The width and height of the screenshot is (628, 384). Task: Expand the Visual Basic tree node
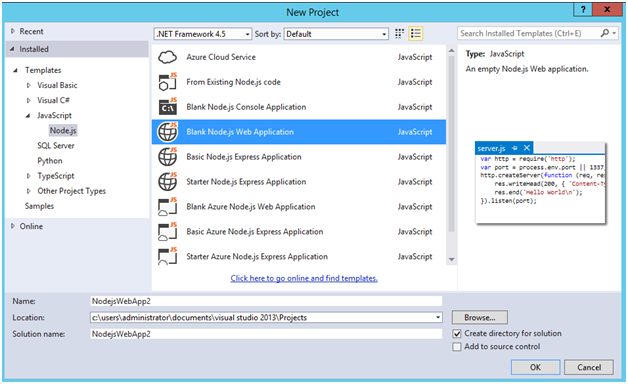28,85
